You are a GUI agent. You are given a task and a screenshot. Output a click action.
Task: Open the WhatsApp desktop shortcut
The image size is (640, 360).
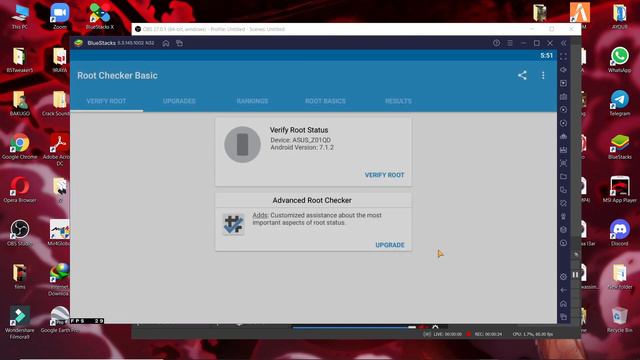[x=620, y=60]
